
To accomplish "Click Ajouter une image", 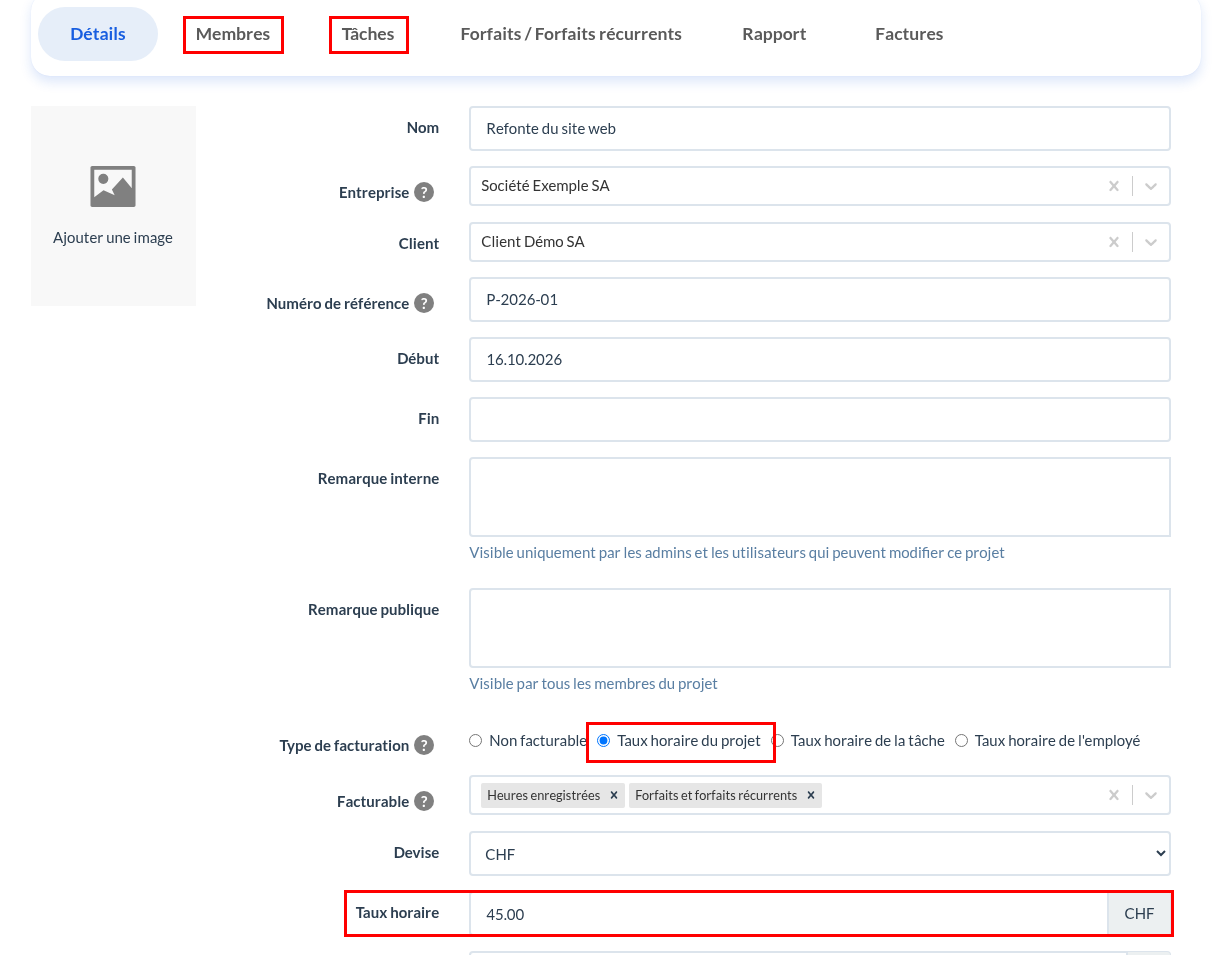I will click(113, 238).
